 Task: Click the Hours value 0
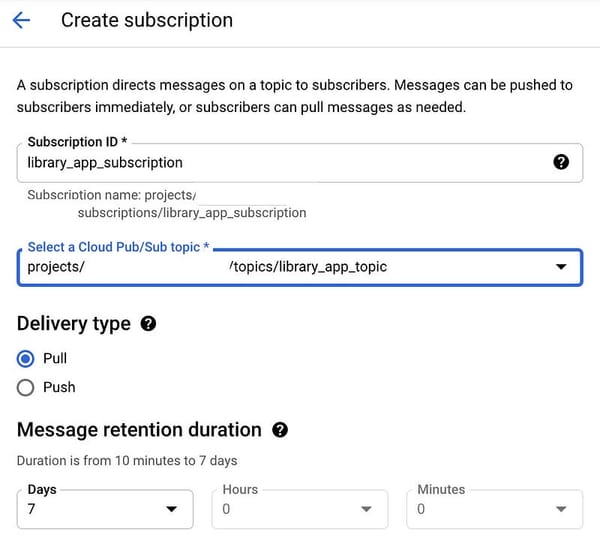(227, 510)
